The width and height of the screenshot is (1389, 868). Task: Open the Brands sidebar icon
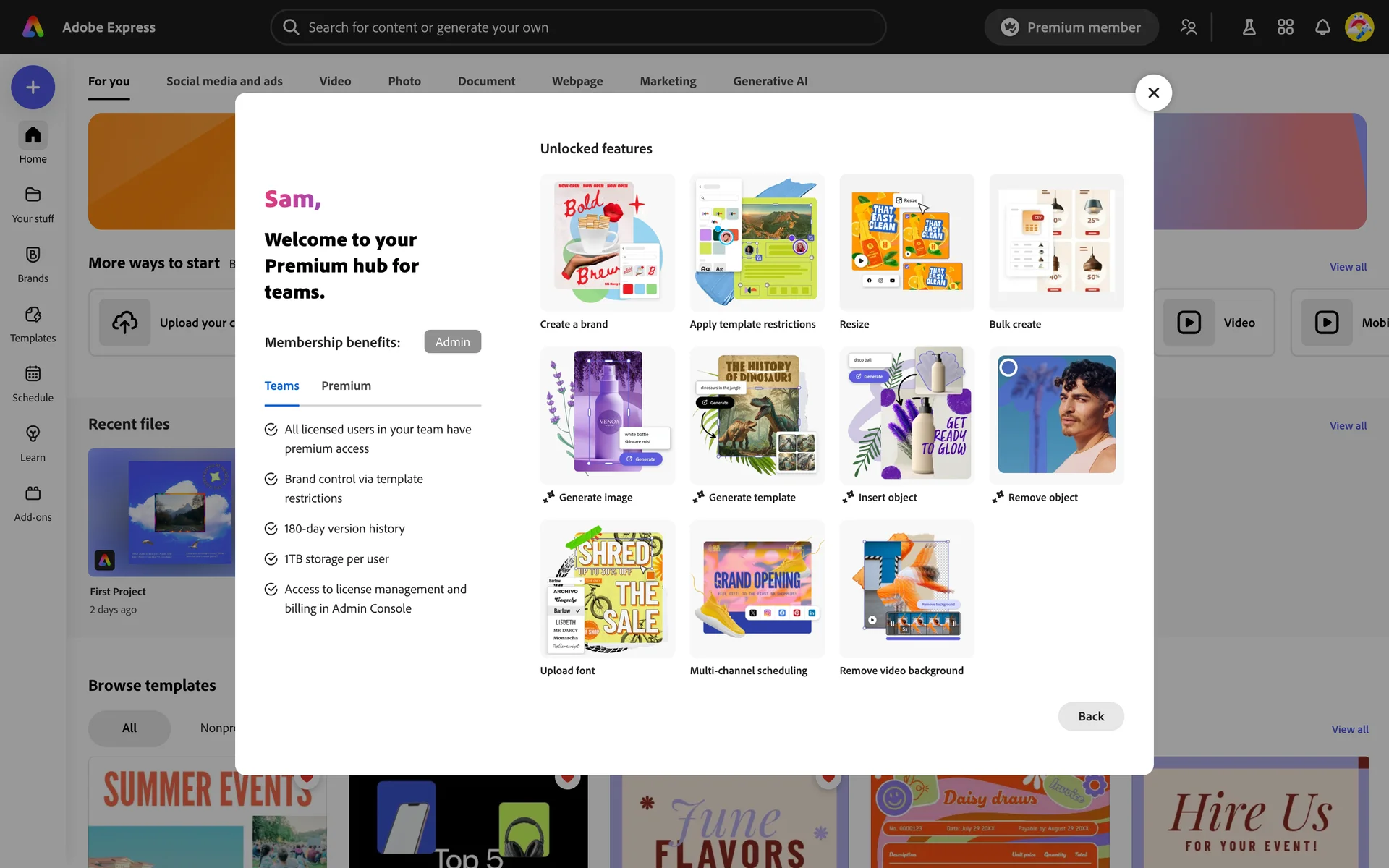coord(33,255)
